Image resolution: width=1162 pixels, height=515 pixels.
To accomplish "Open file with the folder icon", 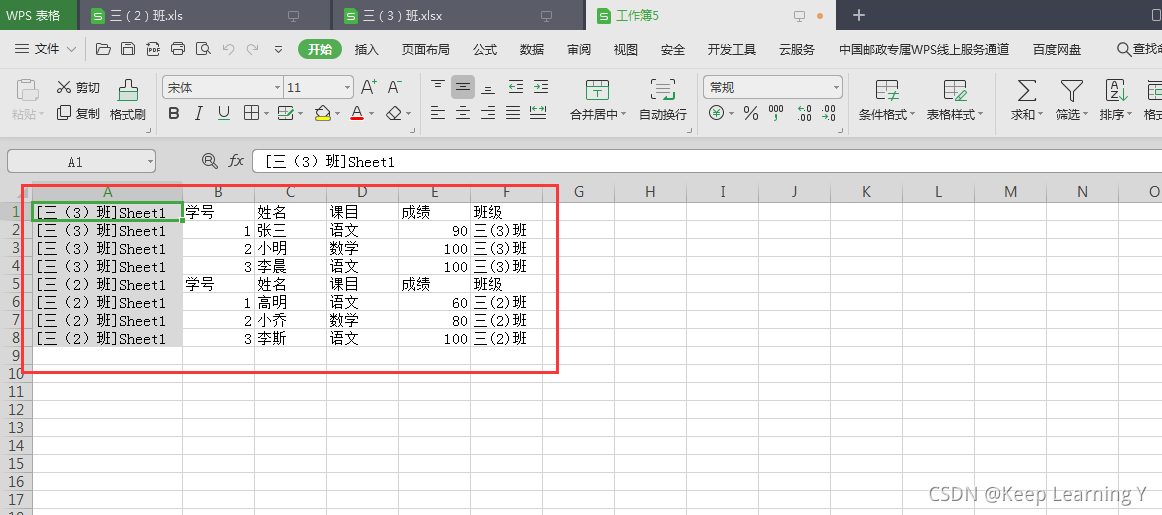I will (104, 50).
